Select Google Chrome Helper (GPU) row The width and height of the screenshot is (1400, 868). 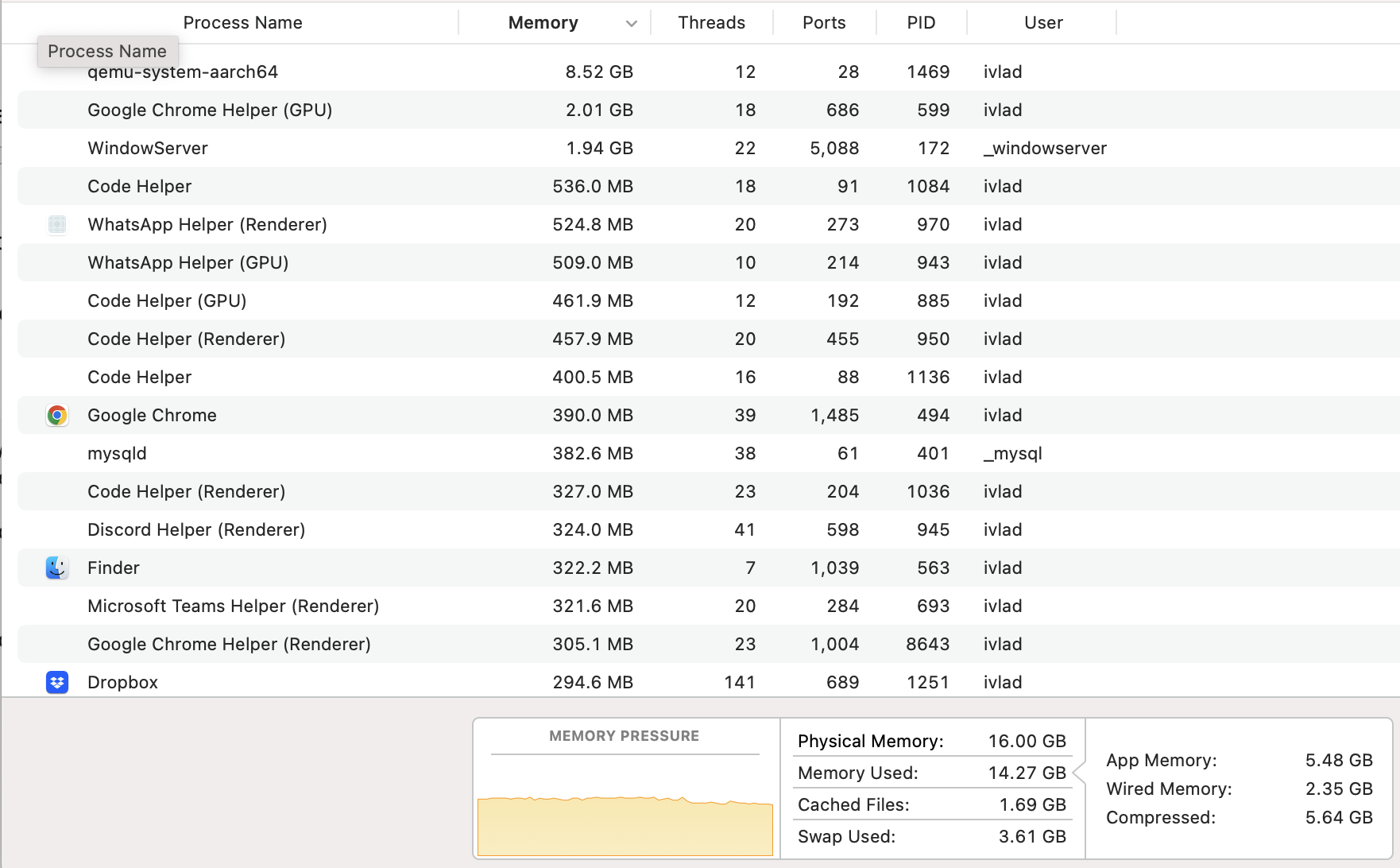pos(709,110)
